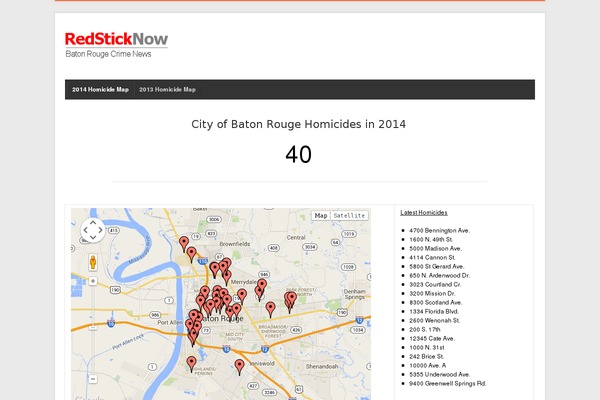The width and height of the screenshot is (600, 400).
Task: Click the marker just above I-110 shield
Action: coord(191,255)
